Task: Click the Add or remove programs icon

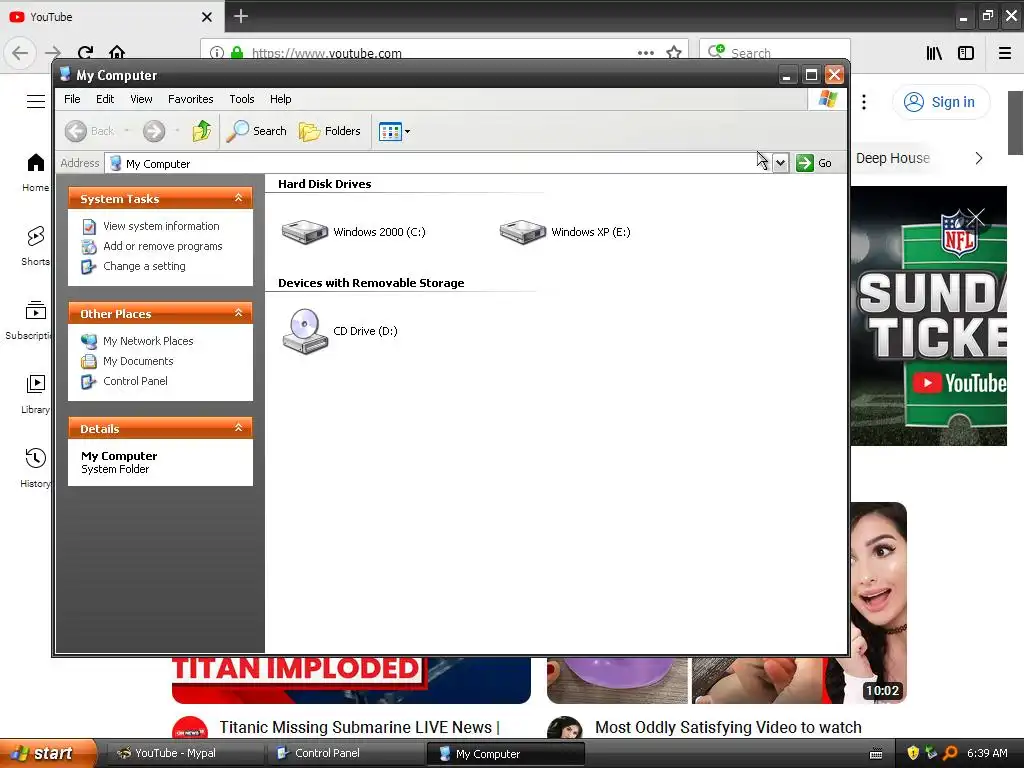Action: tap(89, 247)
